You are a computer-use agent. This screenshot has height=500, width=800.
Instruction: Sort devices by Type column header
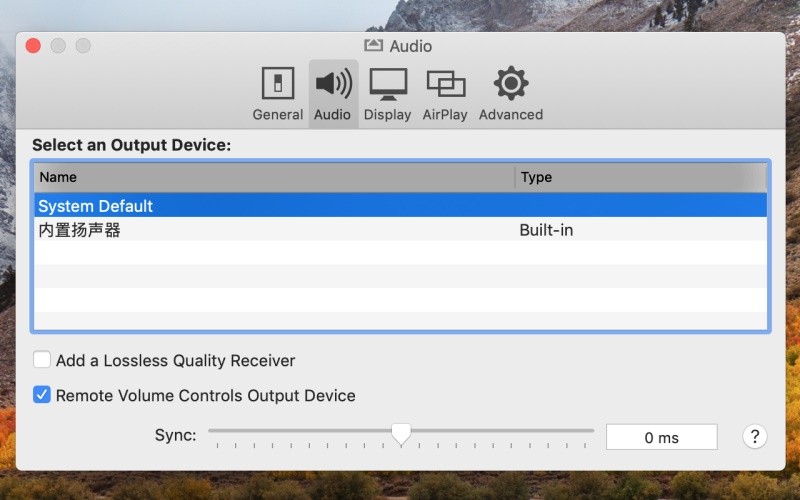tap(641, 177)
